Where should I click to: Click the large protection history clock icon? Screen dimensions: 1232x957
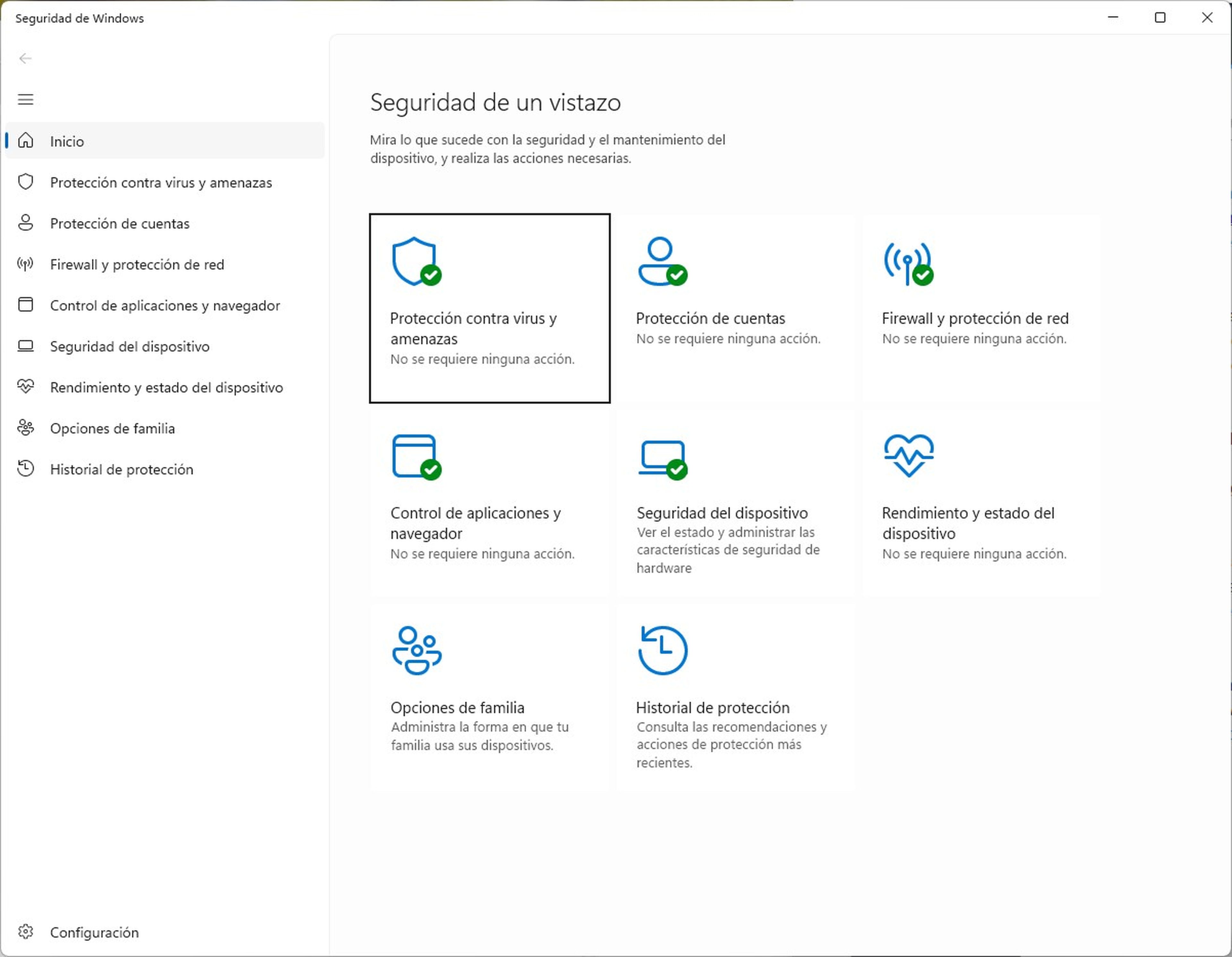[663, 650]
